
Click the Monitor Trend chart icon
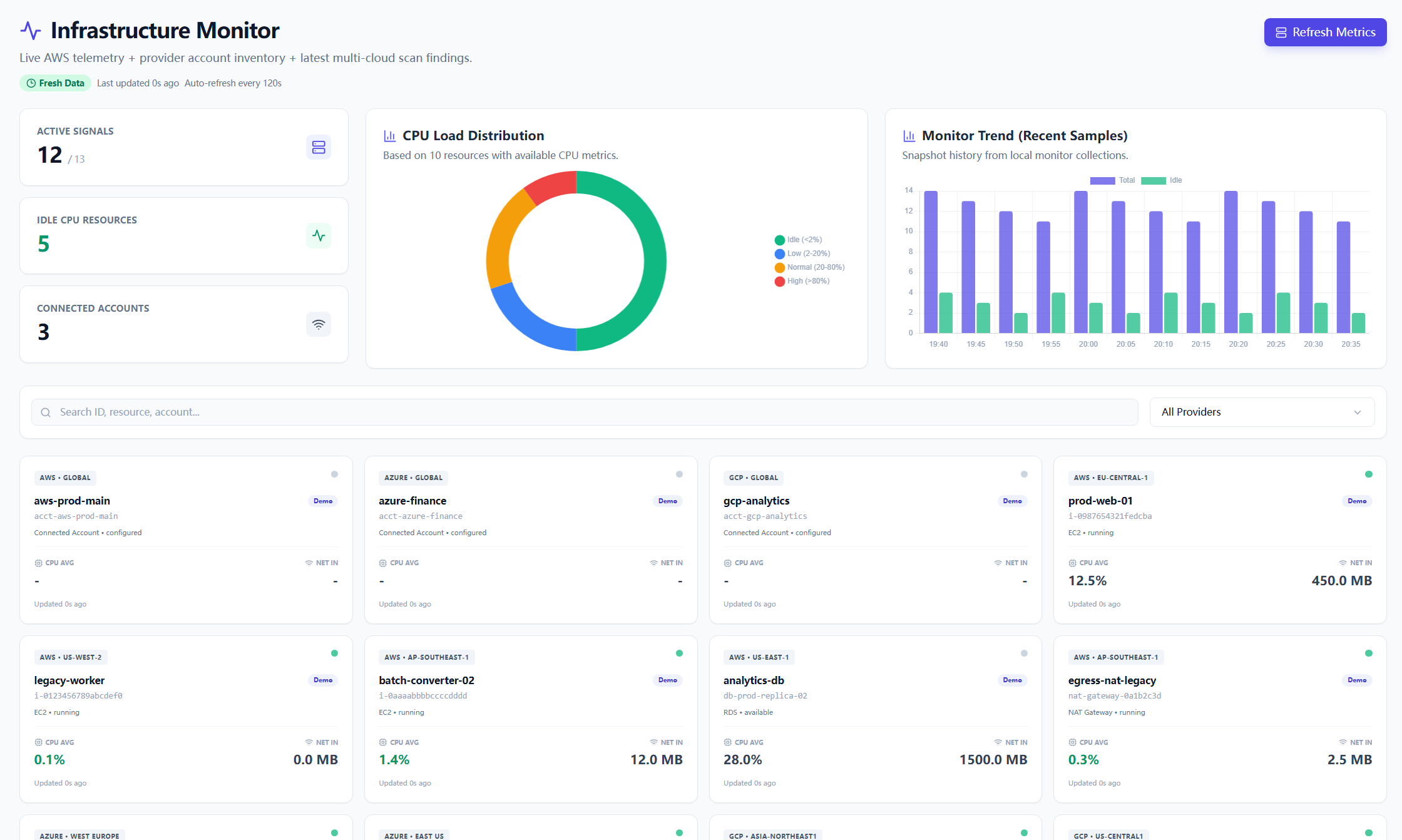click(x=909, y=135)
